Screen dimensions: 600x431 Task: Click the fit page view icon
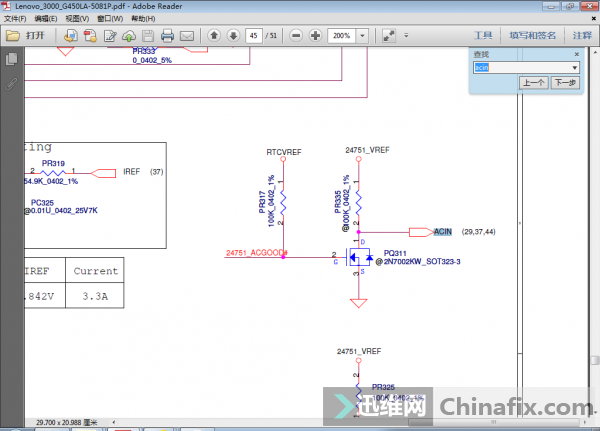tap(389, 36)
